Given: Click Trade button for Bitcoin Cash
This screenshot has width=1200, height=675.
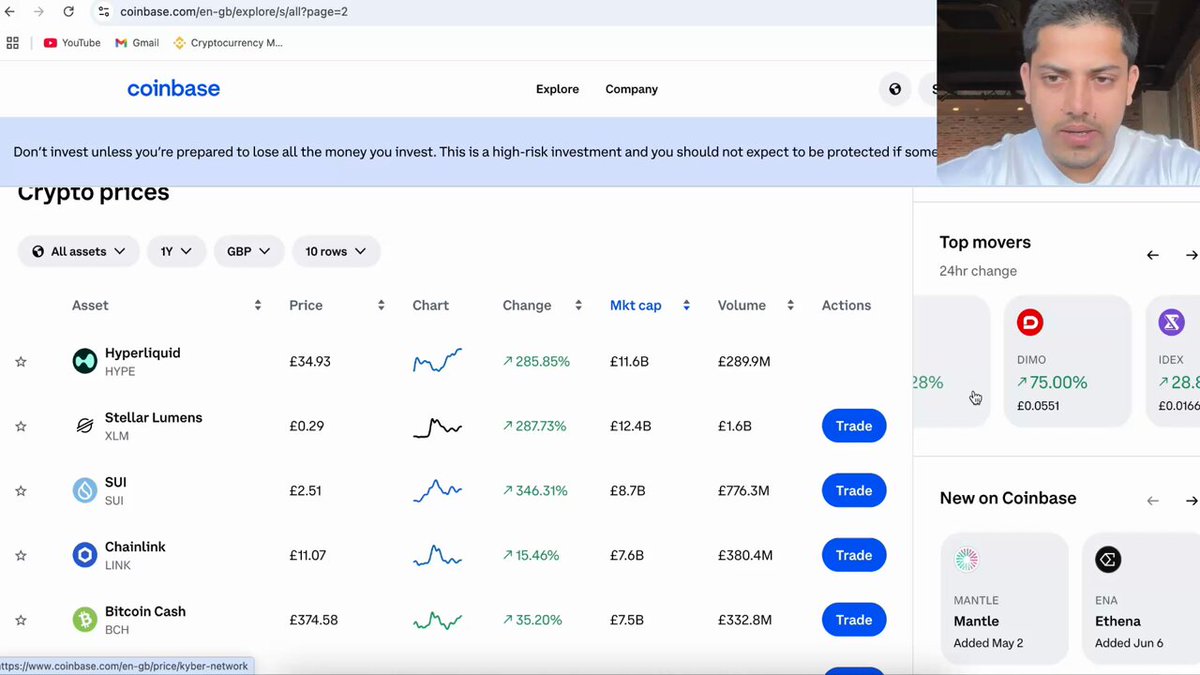Looking at the screenshot, I should click(854, 620).
